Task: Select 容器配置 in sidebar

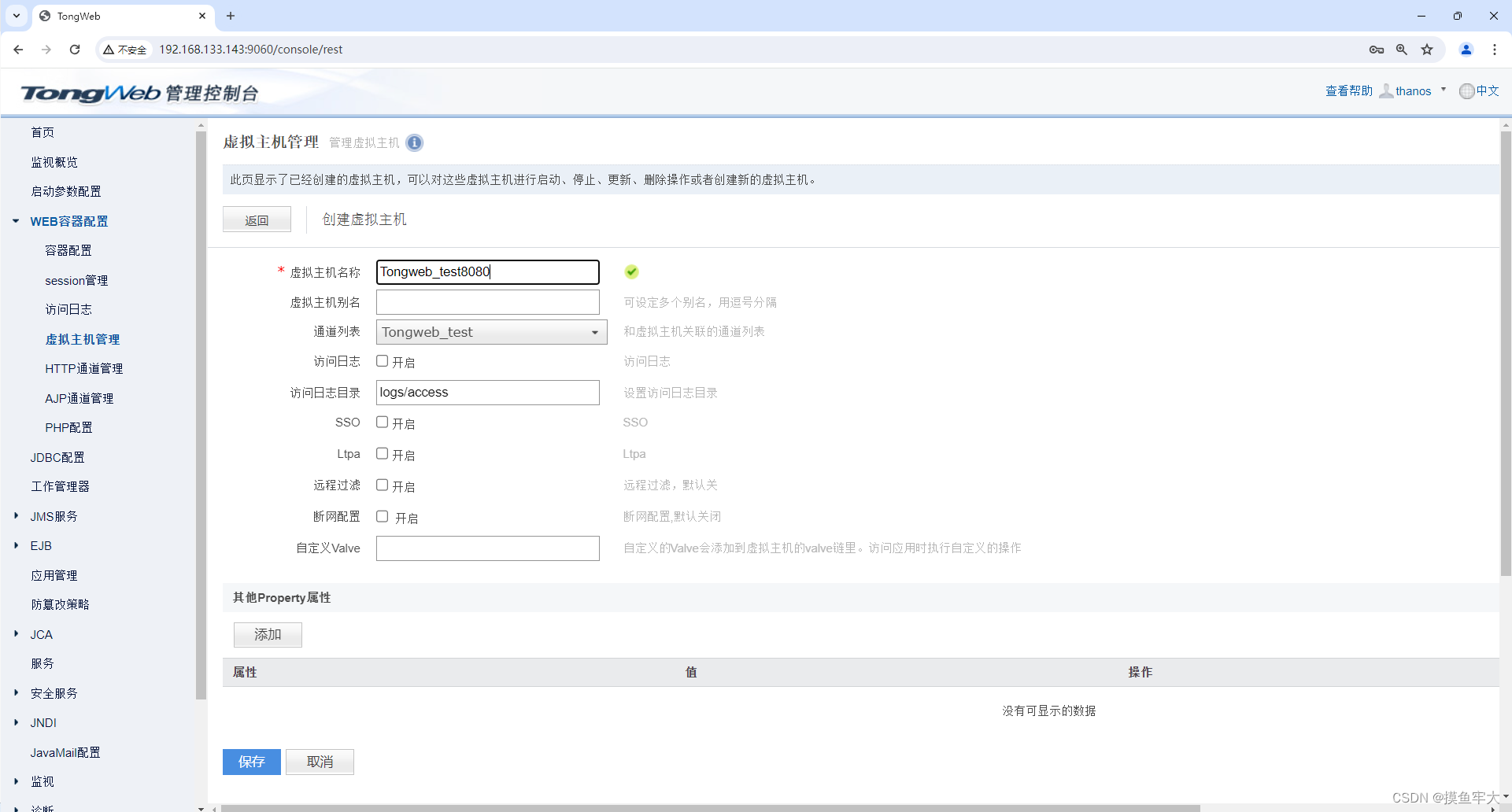Action: pos(68,250)
